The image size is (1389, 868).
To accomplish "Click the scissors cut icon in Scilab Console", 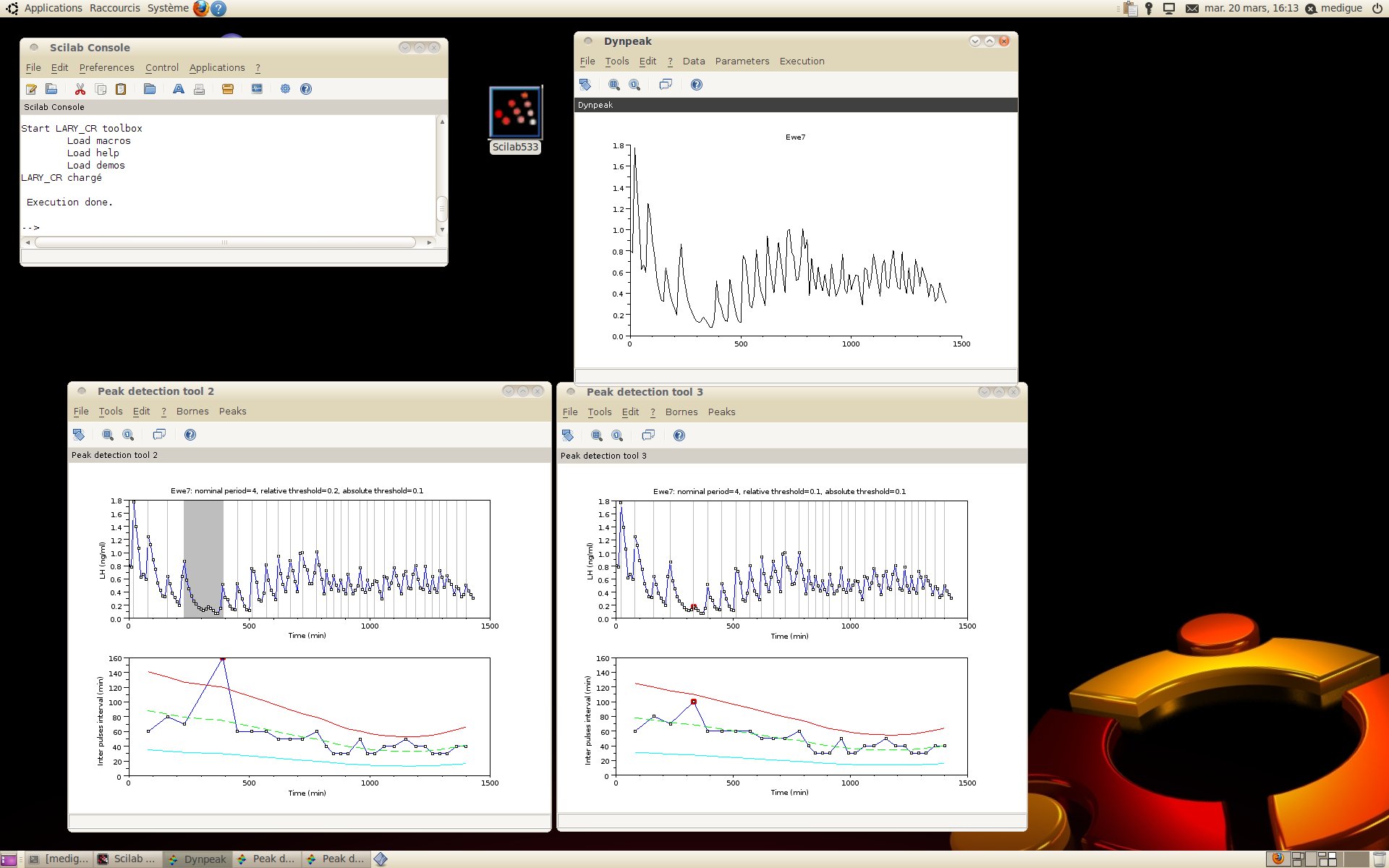I will [80, 89].
